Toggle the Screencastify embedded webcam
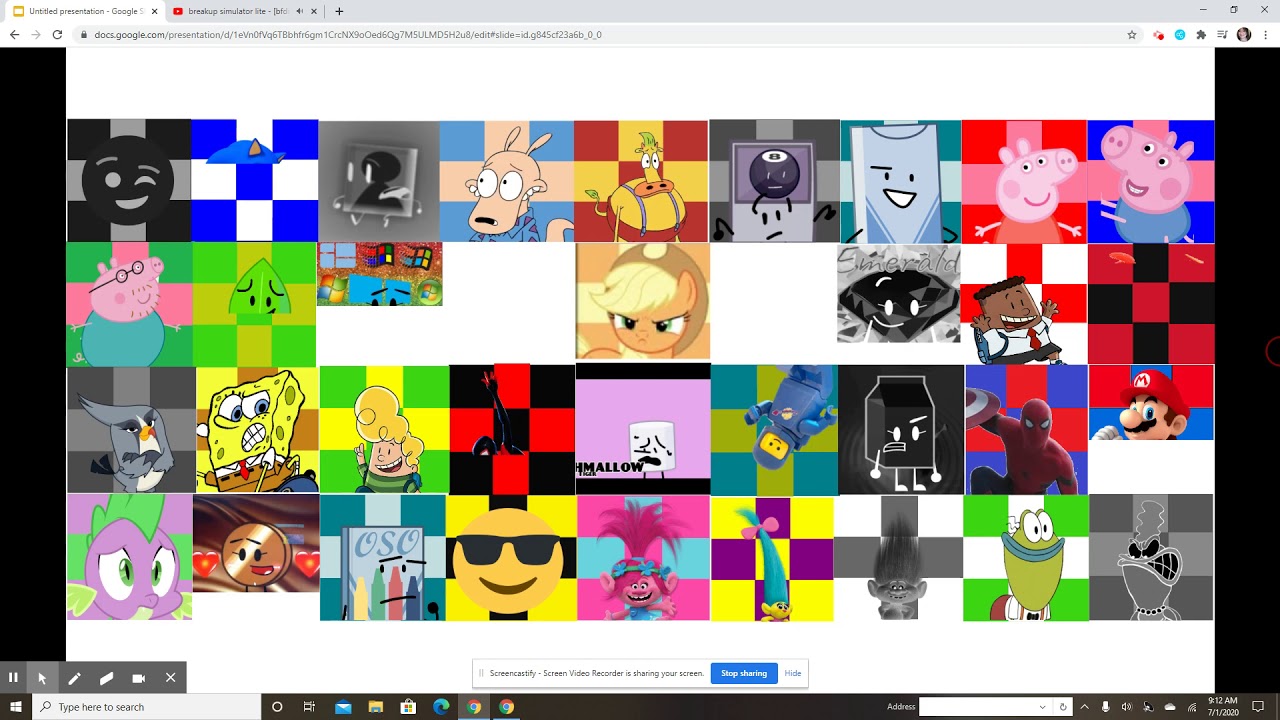Viewport: 1280px width, 720px height. tap(138, 677)
